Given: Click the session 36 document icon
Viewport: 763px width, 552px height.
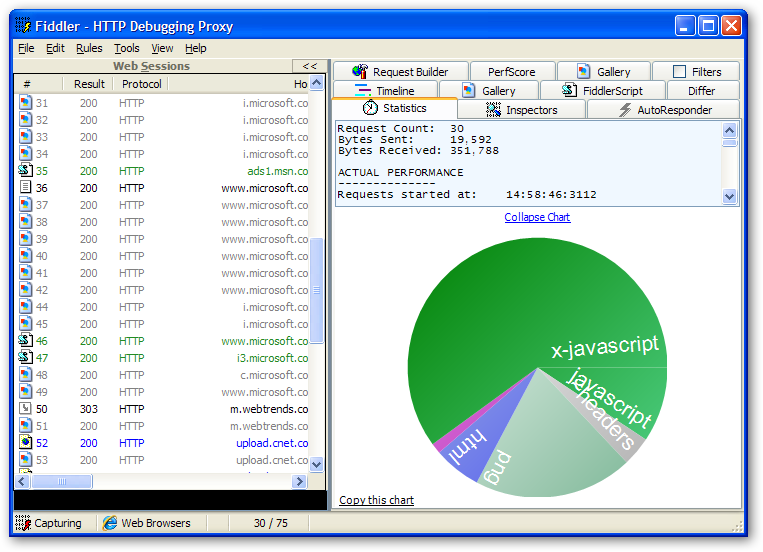Looking at the screenshot, I should 25,187.
